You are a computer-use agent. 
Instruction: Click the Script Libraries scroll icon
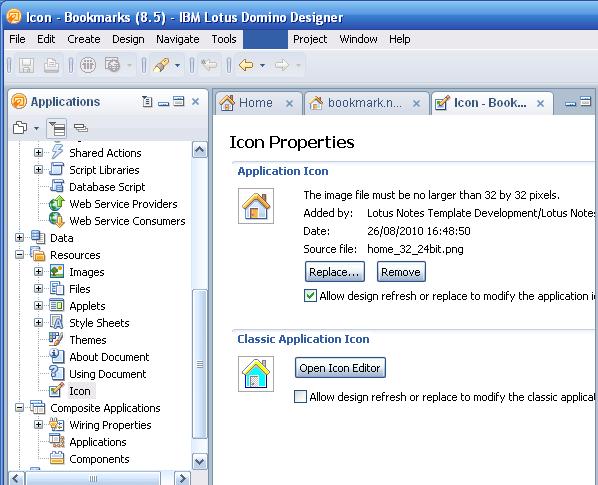coord(57,169)
